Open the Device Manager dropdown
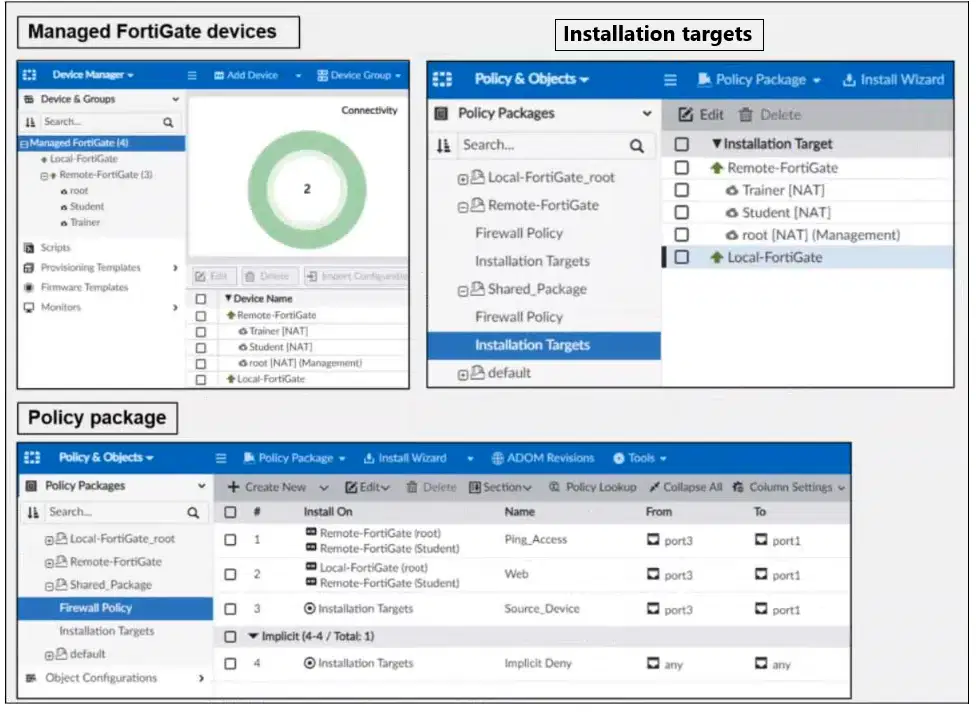This screenshot has width=976, height=712. (93, 75)
